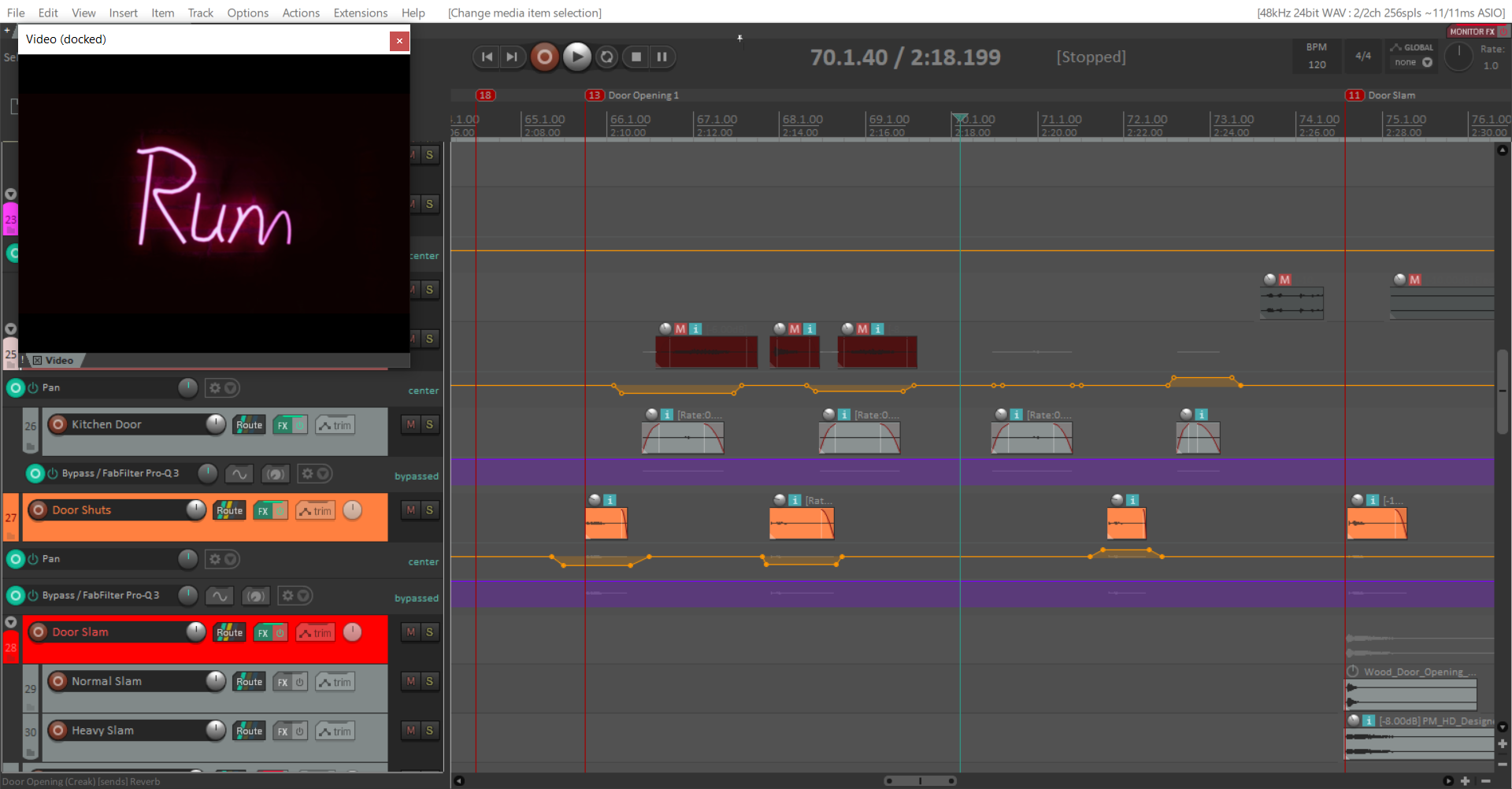Toggle FX bypass on Kitchen Door track
1512x789 pixels.
299,425
